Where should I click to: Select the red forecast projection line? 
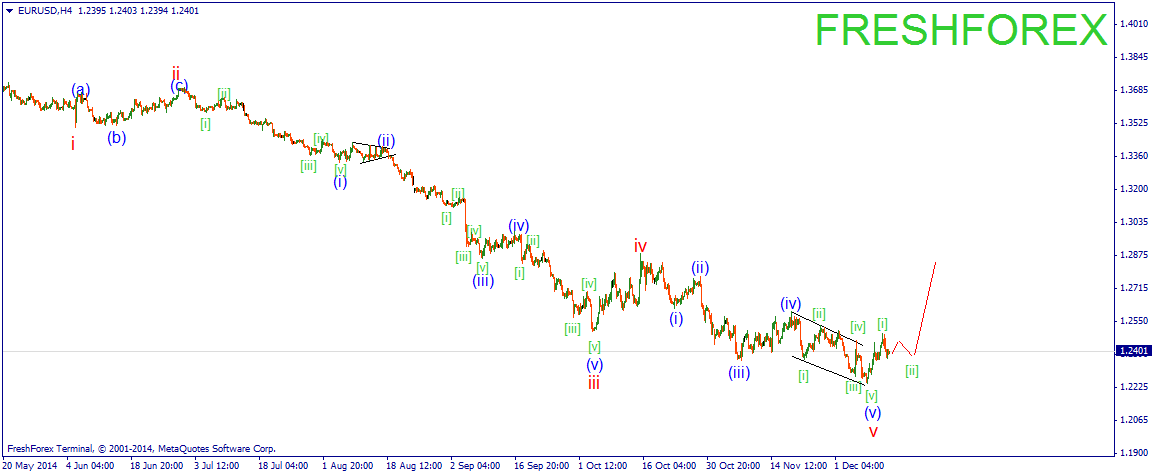click(x=926, y=300)
